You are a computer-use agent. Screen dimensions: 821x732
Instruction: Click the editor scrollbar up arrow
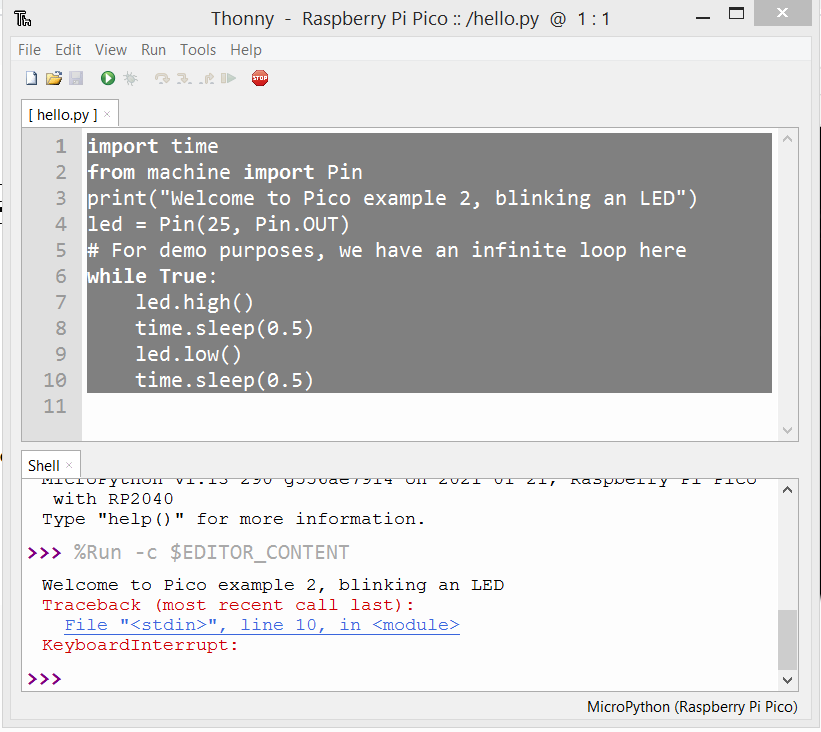(x=787, y=139)
